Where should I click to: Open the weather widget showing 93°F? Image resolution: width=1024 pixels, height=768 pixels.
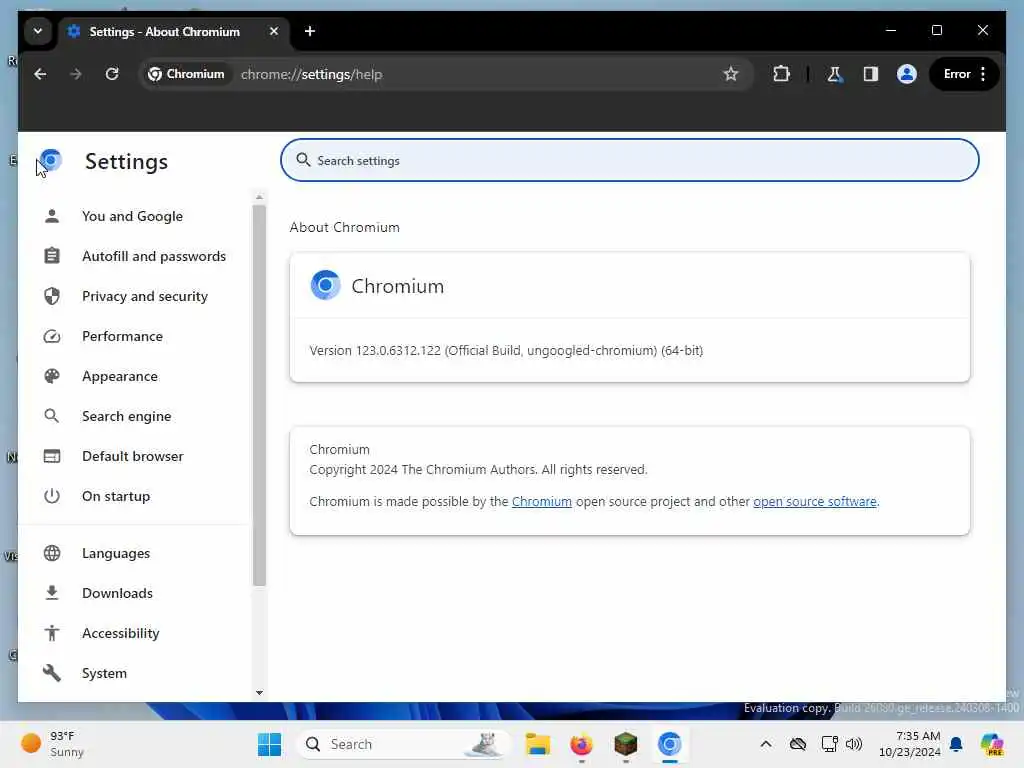point(54,744)
